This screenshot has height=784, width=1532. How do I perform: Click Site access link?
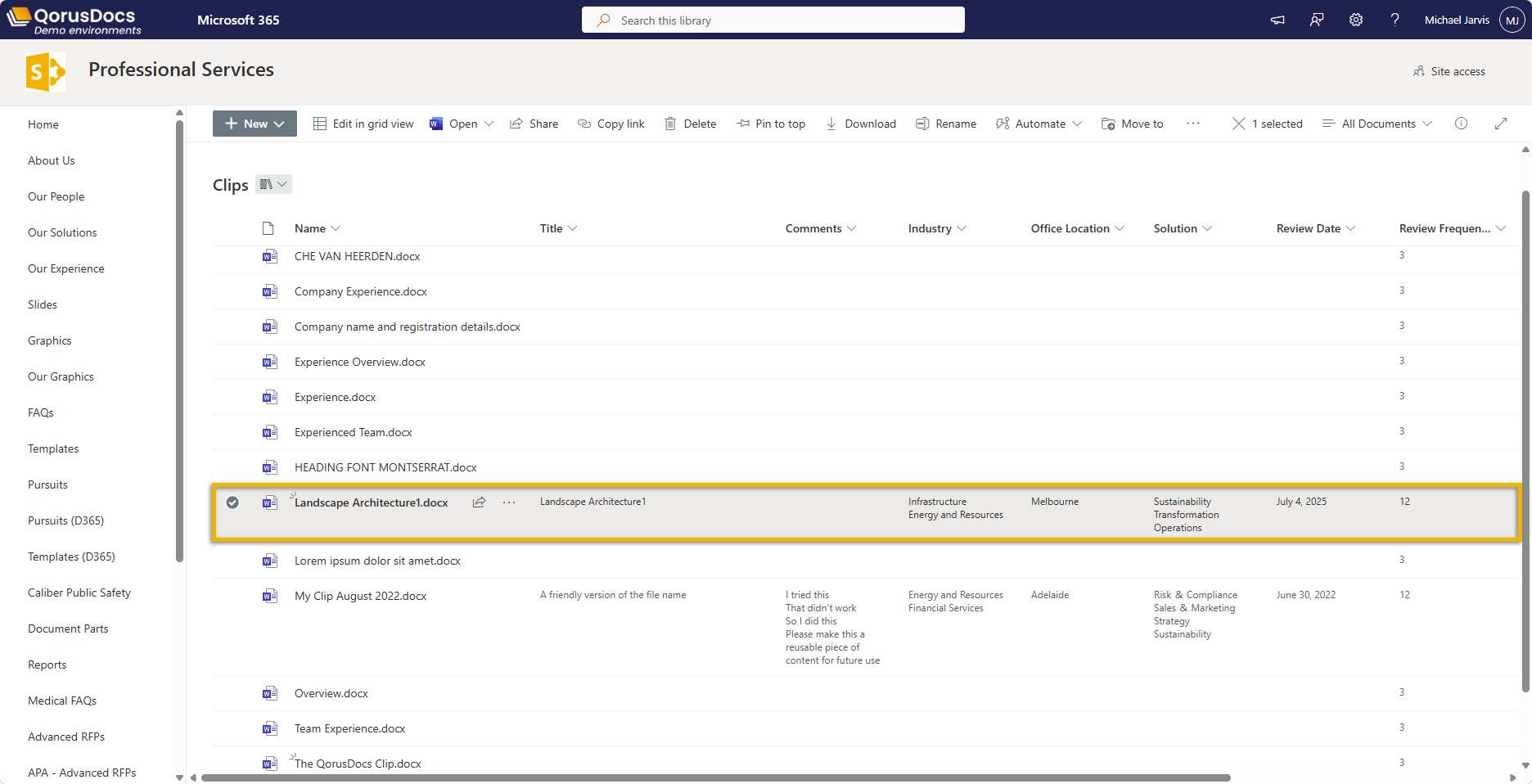click(x=1449, y=71)
